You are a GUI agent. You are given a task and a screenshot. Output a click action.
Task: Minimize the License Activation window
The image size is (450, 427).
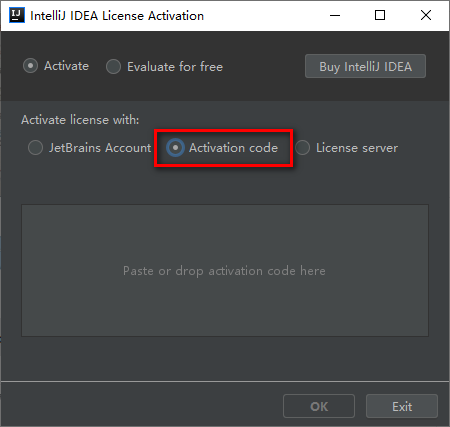pyautogui.click(x=335, y=15)
